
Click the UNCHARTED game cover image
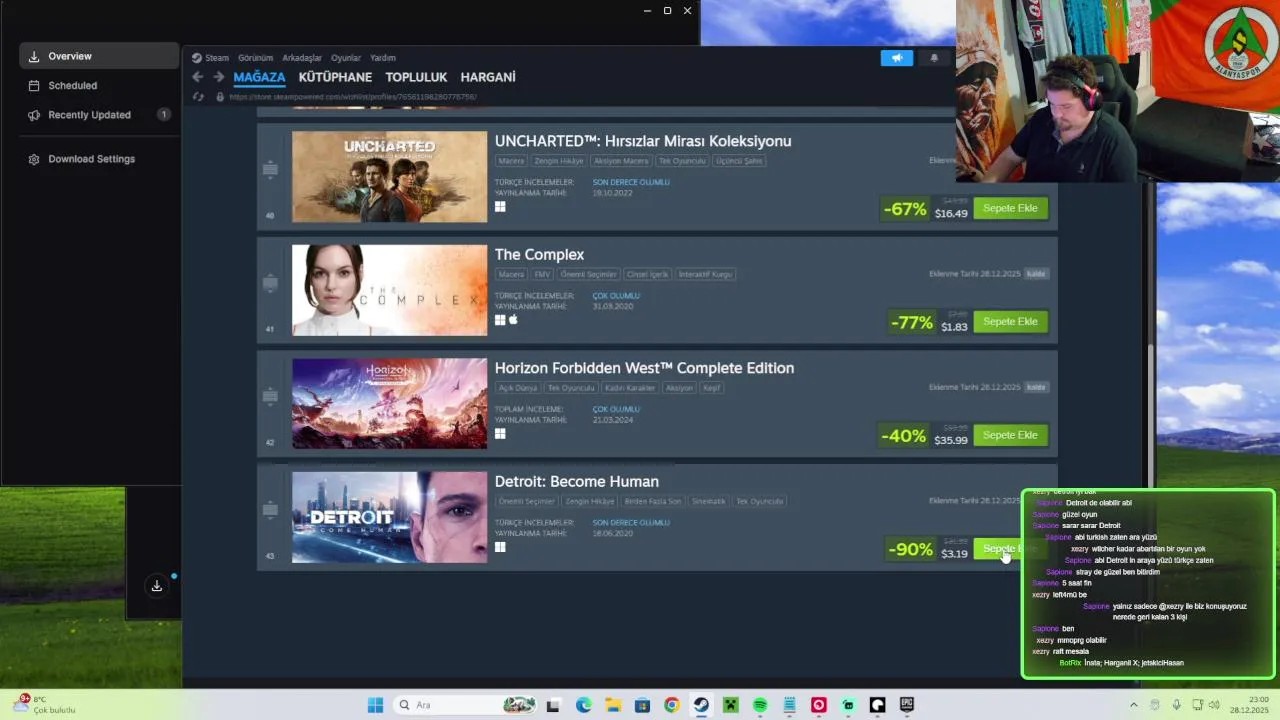pyautogui.click(x=389, y=176)
